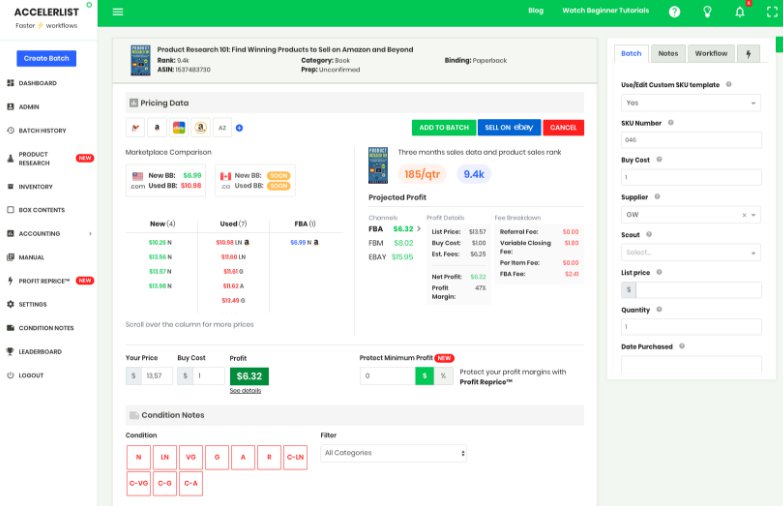Select the percent minimum profit toggle

[443, 376]
